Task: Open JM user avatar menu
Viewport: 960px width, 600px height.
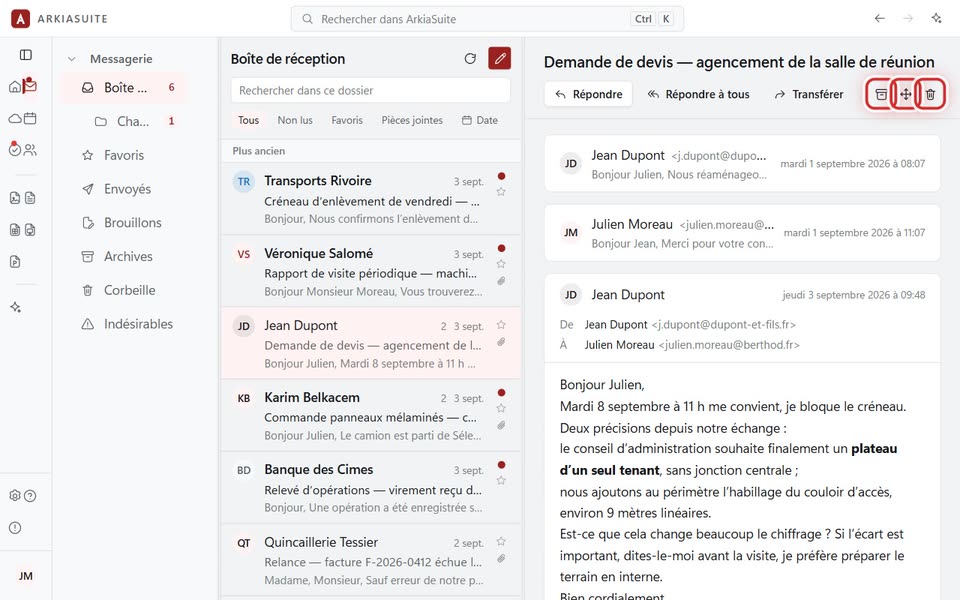Action: [26, 576]
